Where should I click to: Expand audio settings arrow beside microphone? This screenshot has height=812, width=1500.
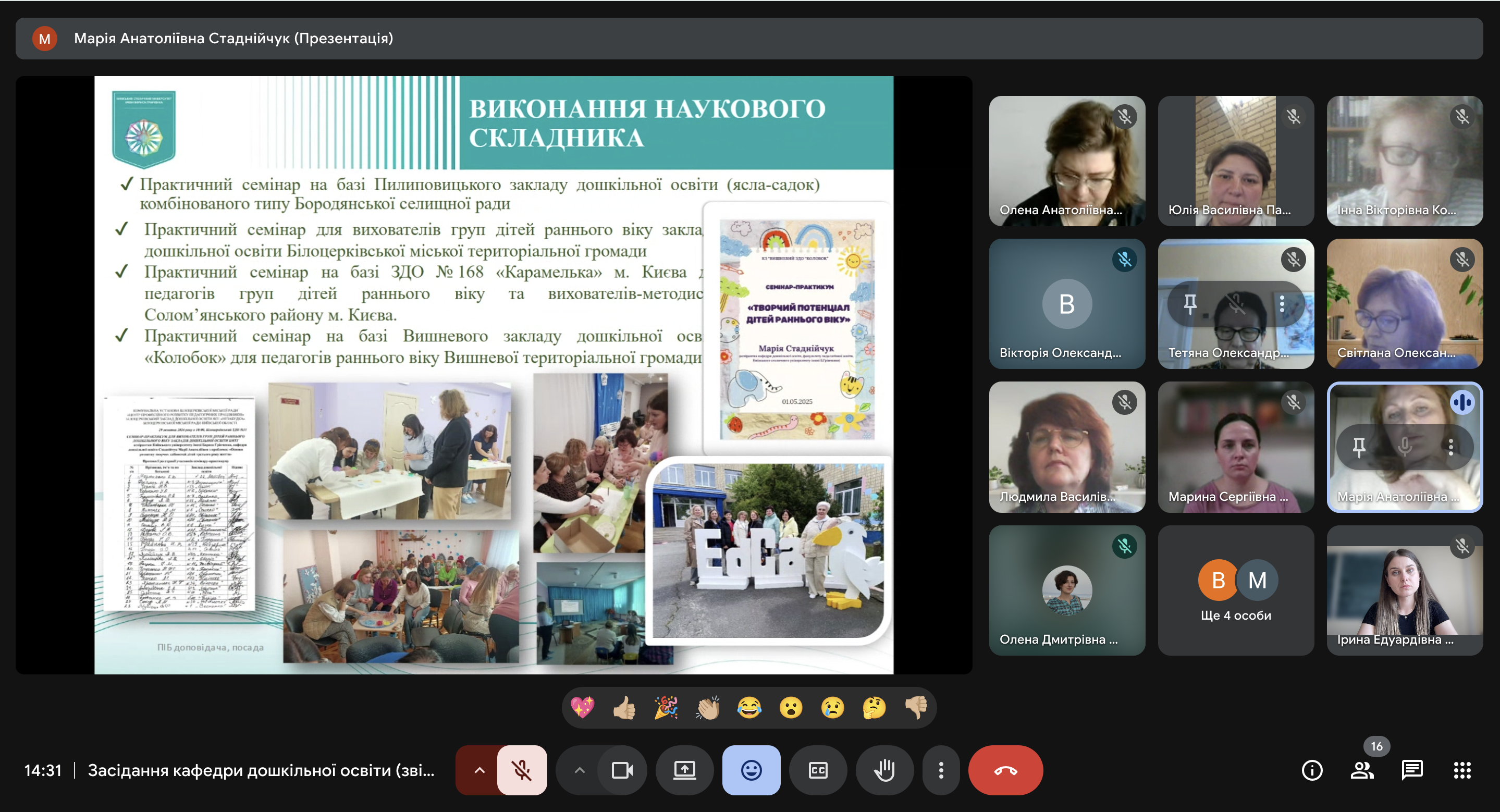coord(479,770)
